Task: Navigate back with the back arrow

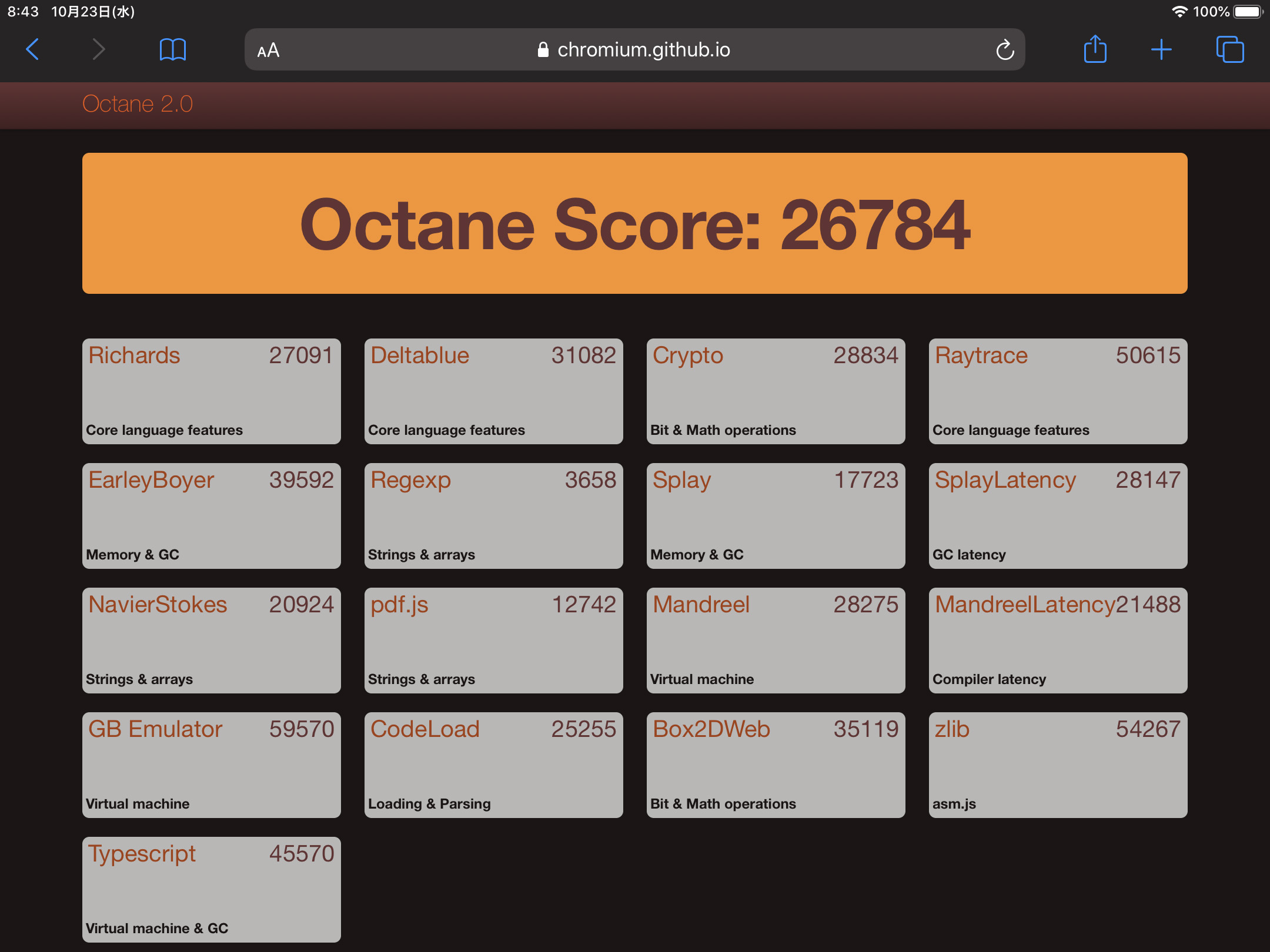Action: coord(32,49)
